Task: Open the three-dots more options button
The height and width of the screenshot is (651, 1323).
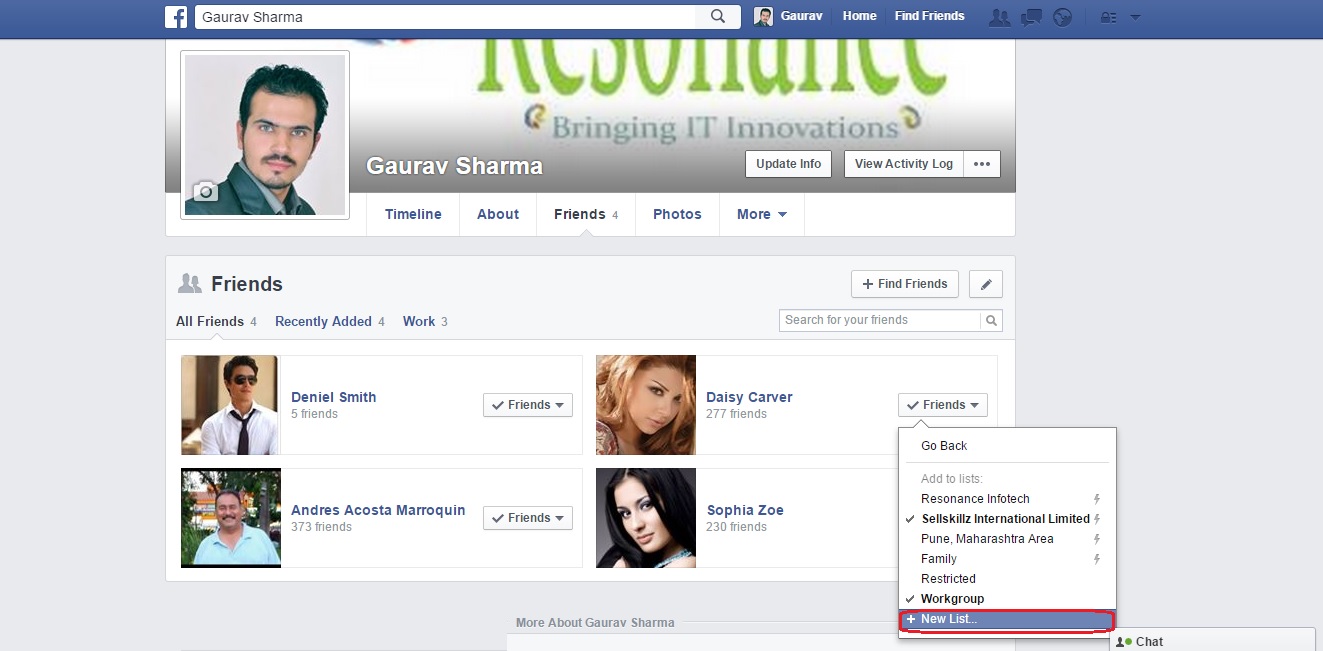Action: pyautogui.click(x=982, y=164)
